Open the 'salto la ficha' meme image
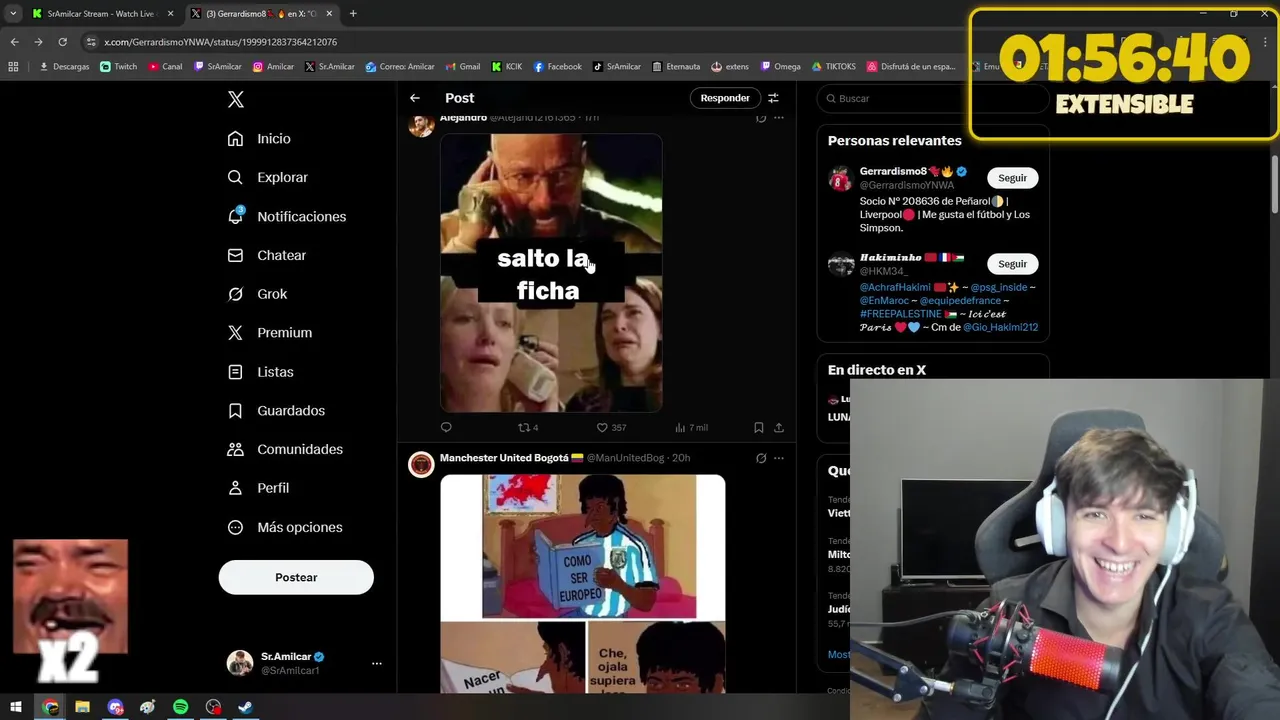The width and height of the screenshot is (1280, 720). click(x=551, y=273)
